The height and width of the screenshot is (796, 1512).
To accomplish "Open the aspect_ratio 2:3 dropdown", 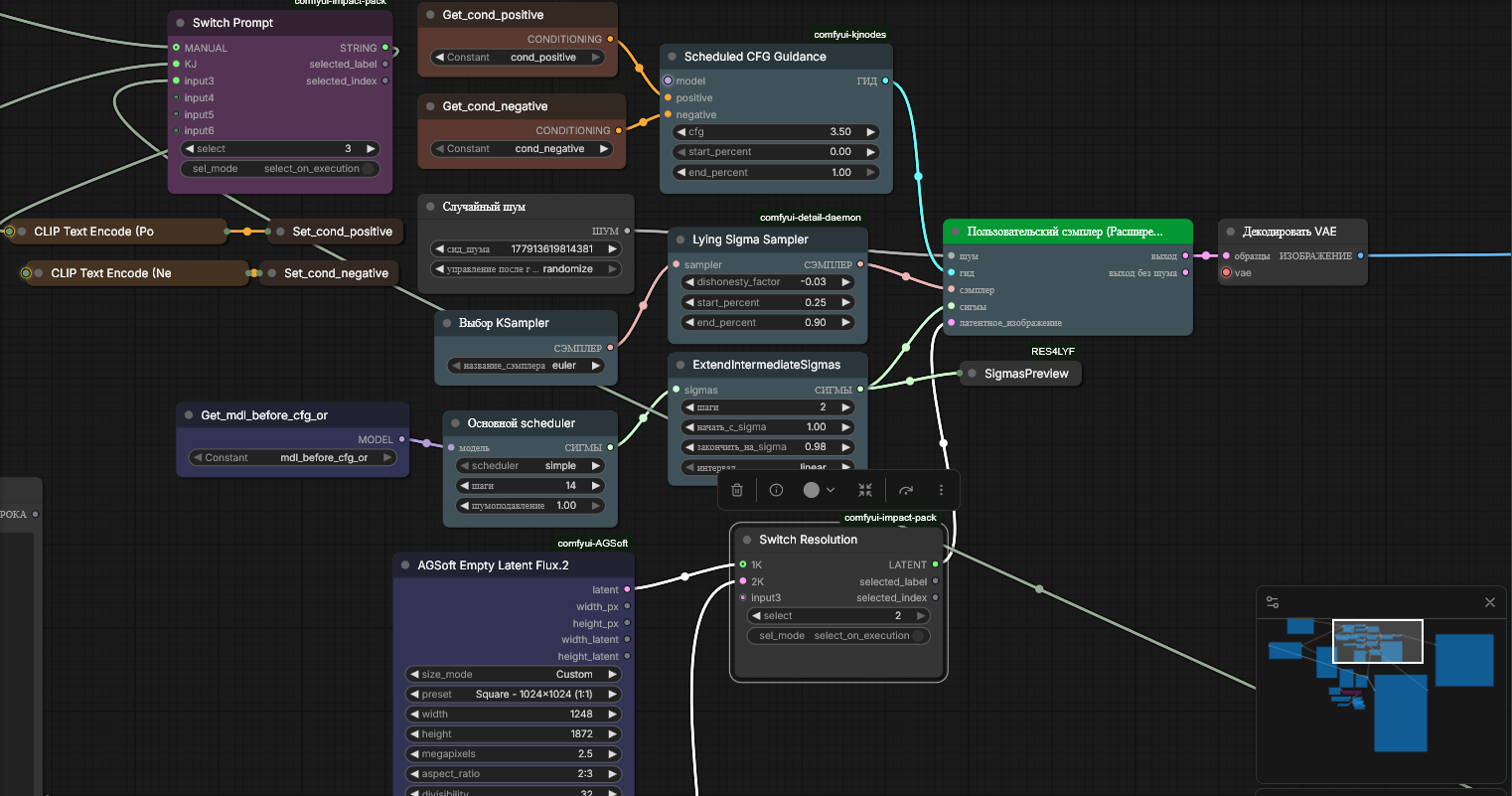I will click(x=514, y=774).
